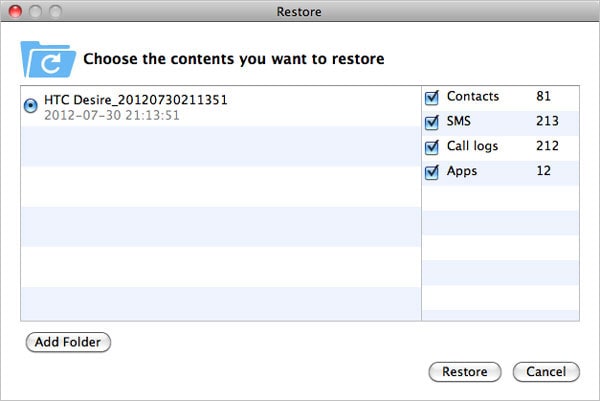Untick the Apps checkbox
The height and width of the screenshot is (401, 600).
[432, 172]
